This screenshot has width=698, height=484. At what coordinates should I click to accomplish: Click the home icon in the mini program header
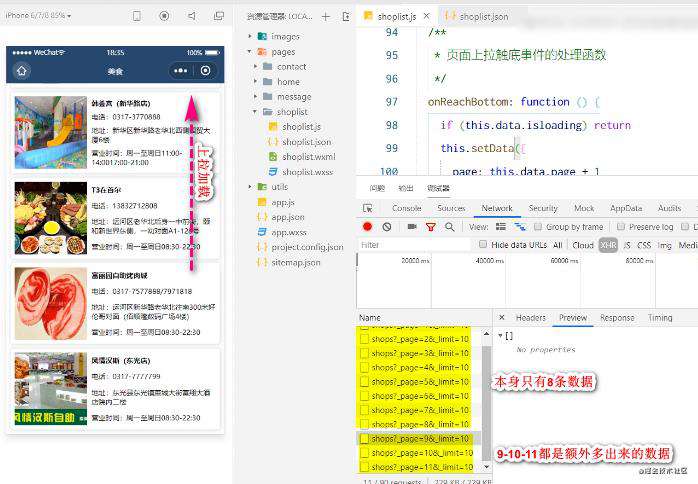pyautogui.click(x=21, y=70)
